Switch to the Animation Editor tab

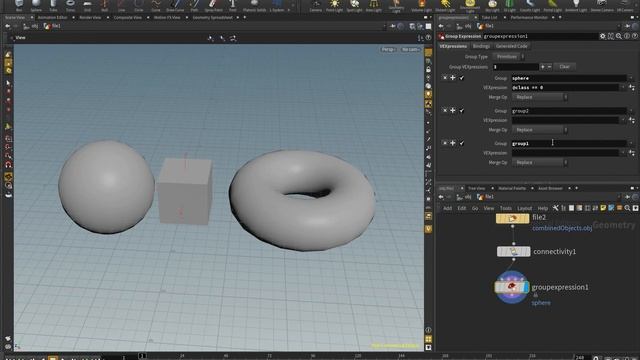pos(52,18)
